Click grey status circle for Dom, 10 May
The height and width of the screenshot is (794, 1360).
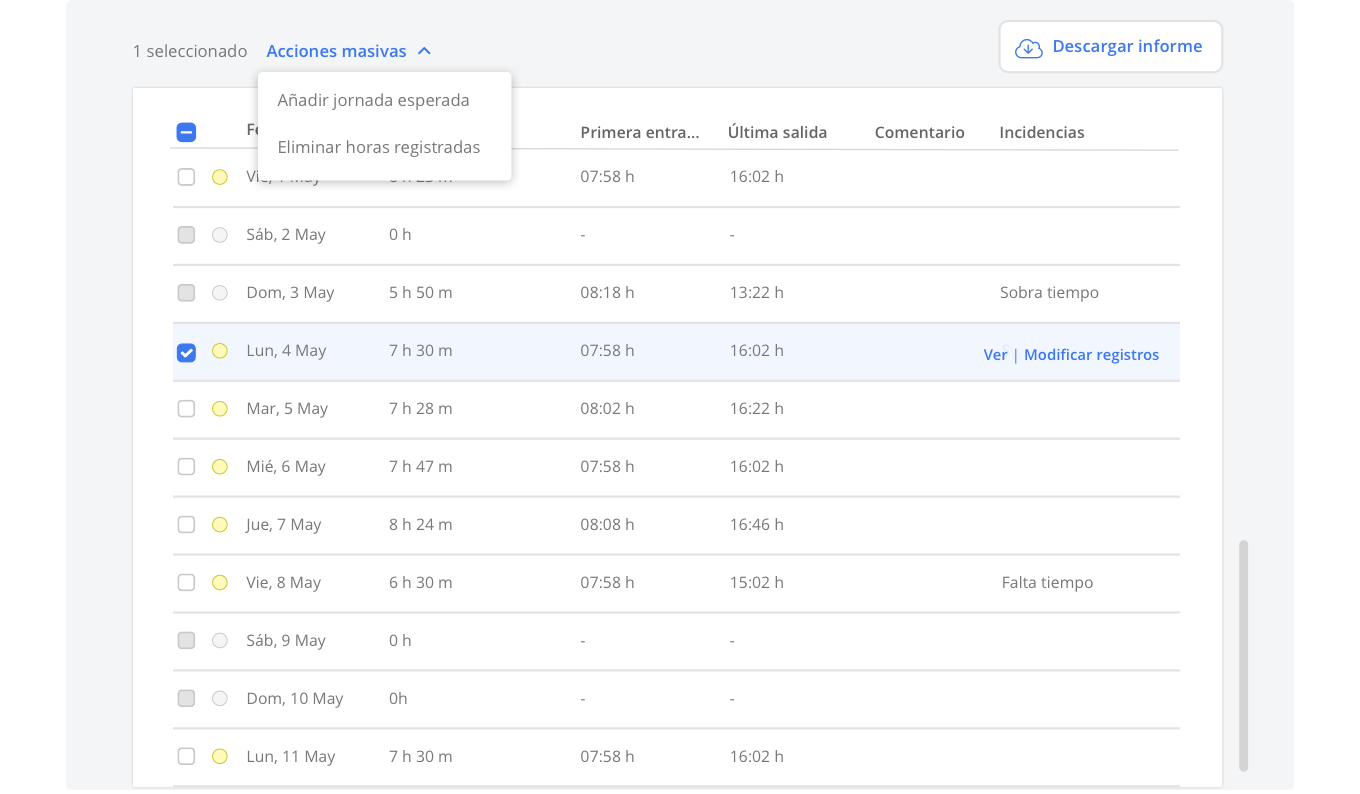220,699
